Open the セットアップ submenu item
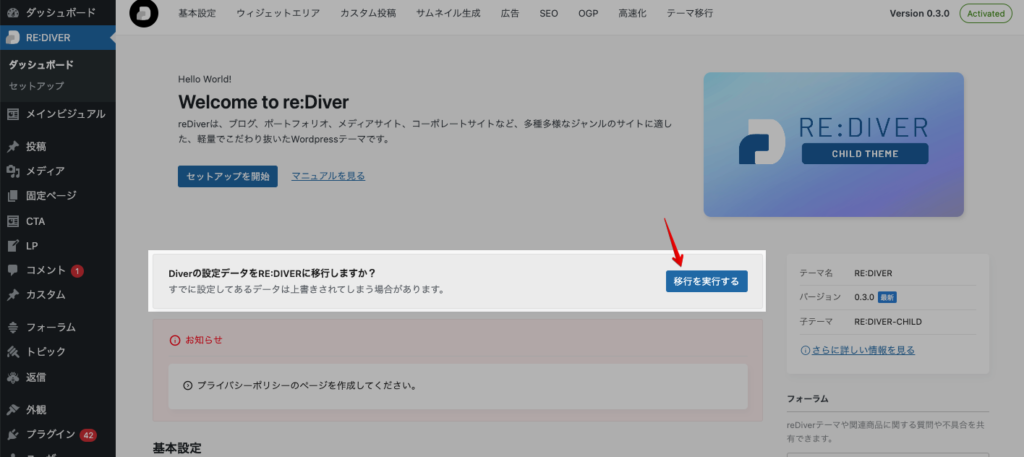The image size is (1024, 457). coord(36,86)
